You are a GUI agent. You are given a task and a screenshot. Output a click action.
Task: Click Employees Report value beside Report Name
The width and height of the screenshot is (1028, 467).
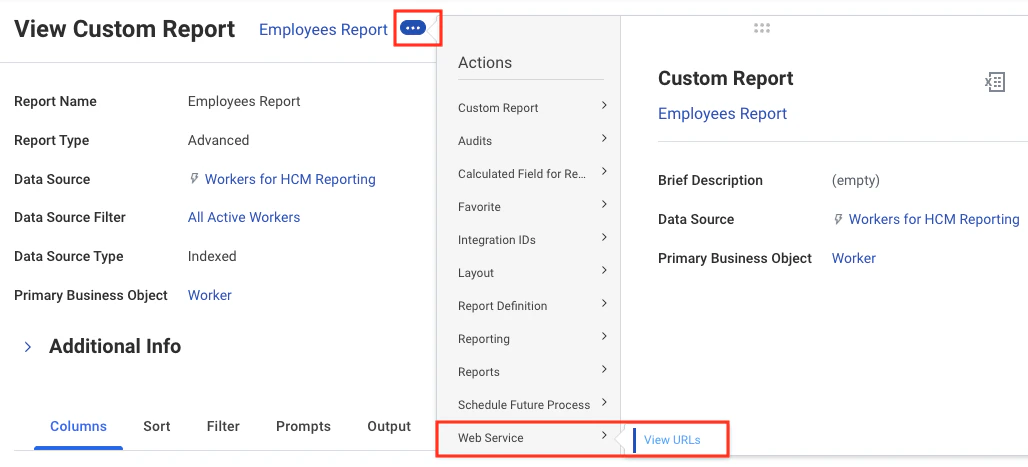click(244, 101)
